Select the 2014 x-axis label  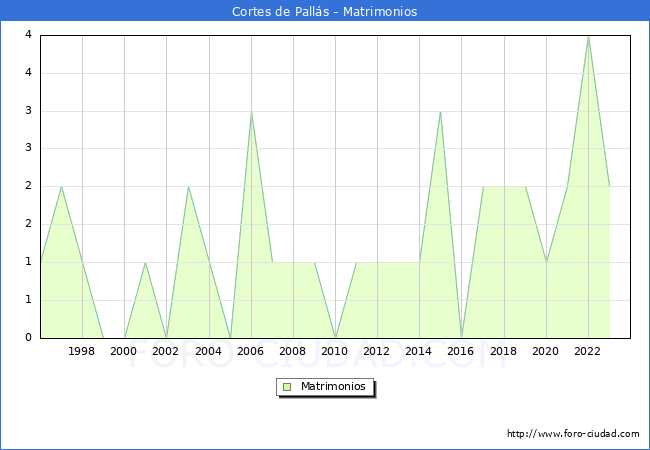point(419,351)
